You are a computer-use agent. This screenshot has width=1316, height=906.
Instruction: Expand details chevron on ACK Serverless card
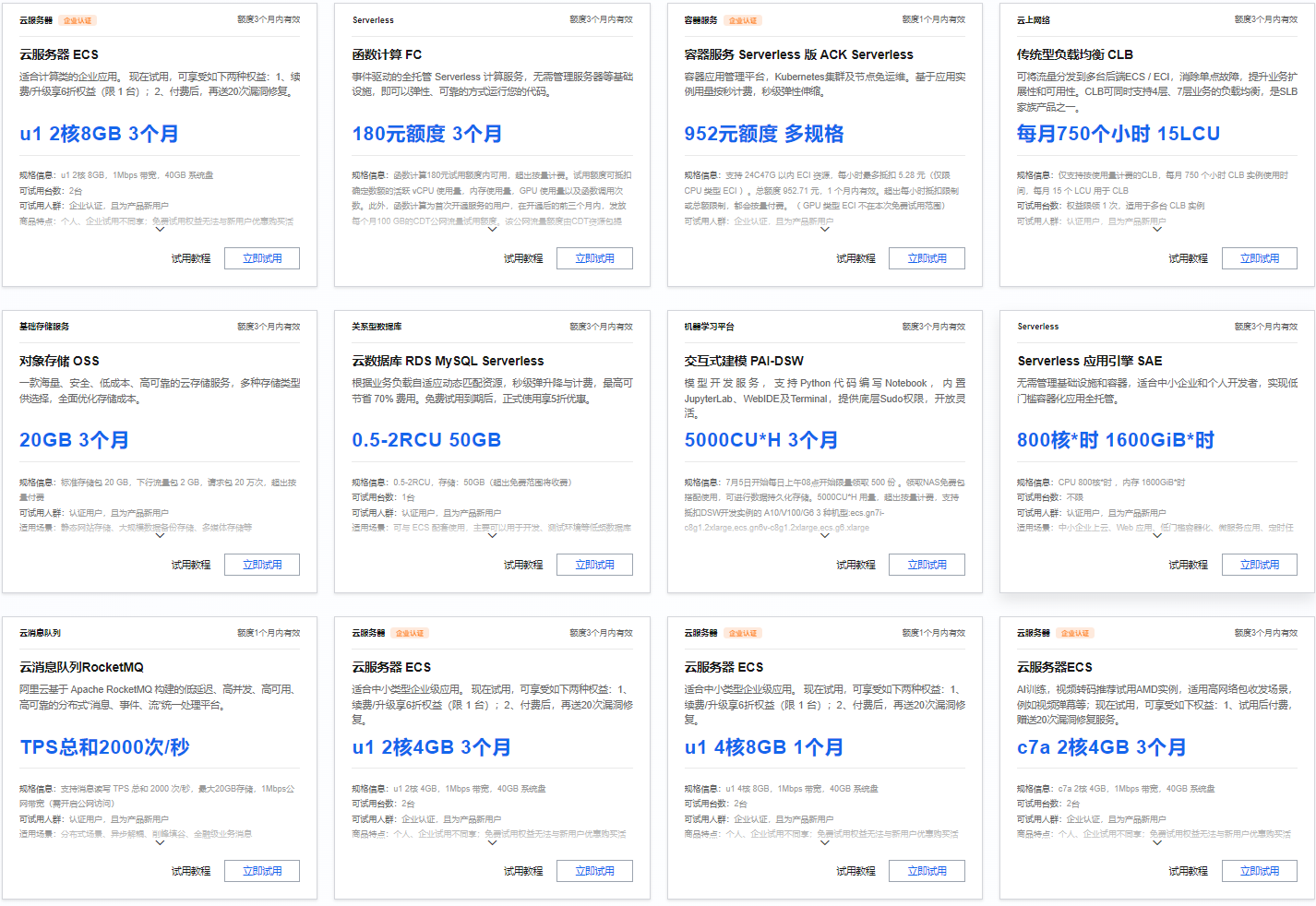tap(825, 230)
